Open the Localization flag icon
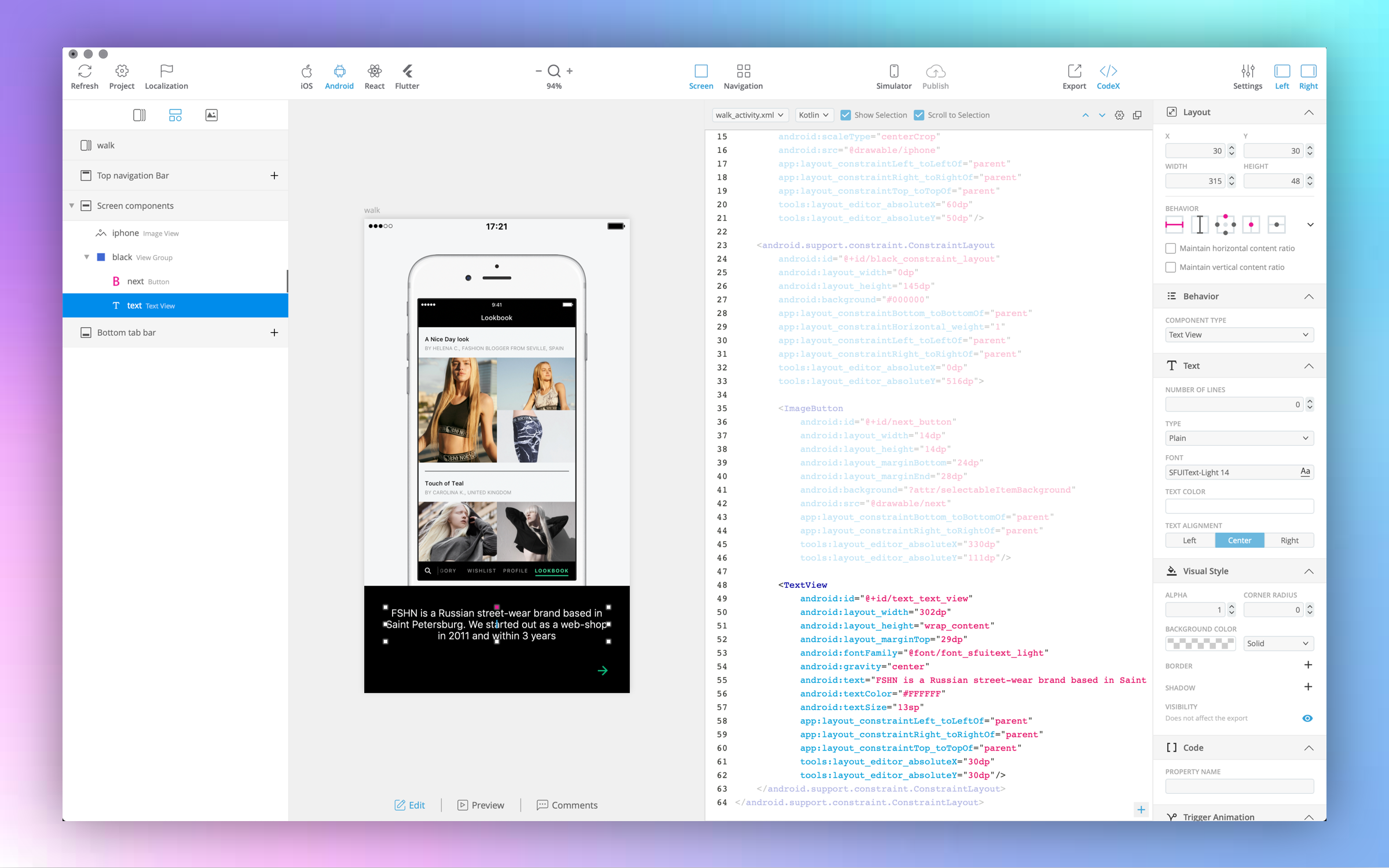Image resolution: width=1389 pixels, height=868 pixels. point(166,71)
